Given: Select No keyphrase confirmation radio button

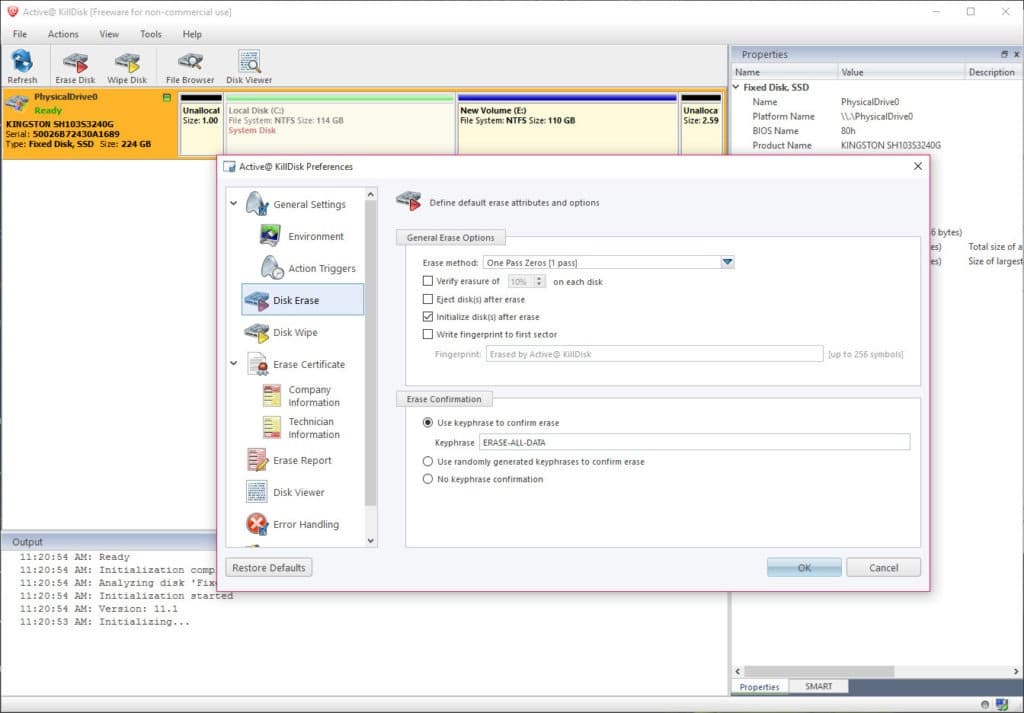Looking at the screenshot, I should point(429,479).
